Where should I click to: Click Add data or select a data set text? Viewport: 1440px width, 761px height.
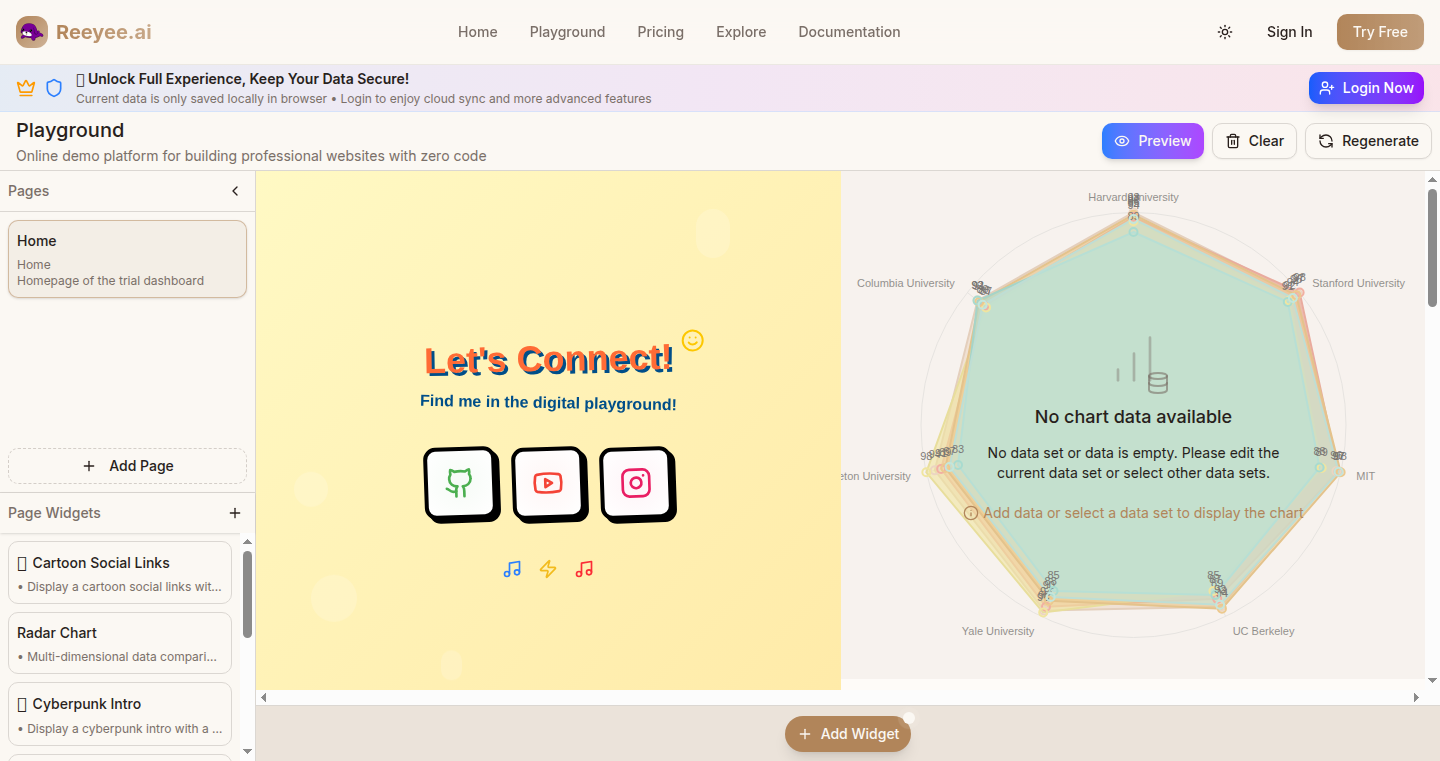click(x=1143, y=513)
